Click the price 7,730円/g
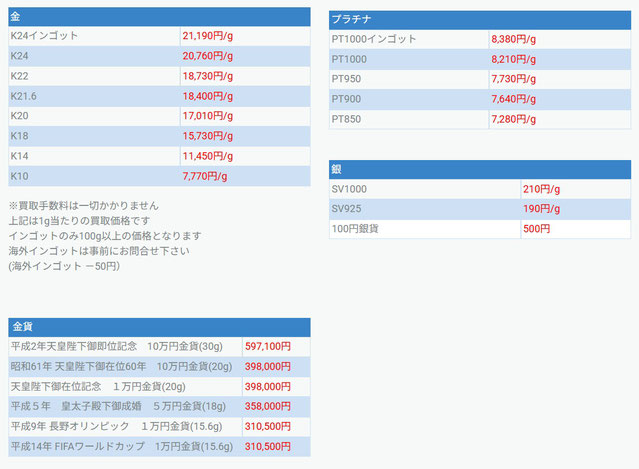639x469 pixels. 513,79
